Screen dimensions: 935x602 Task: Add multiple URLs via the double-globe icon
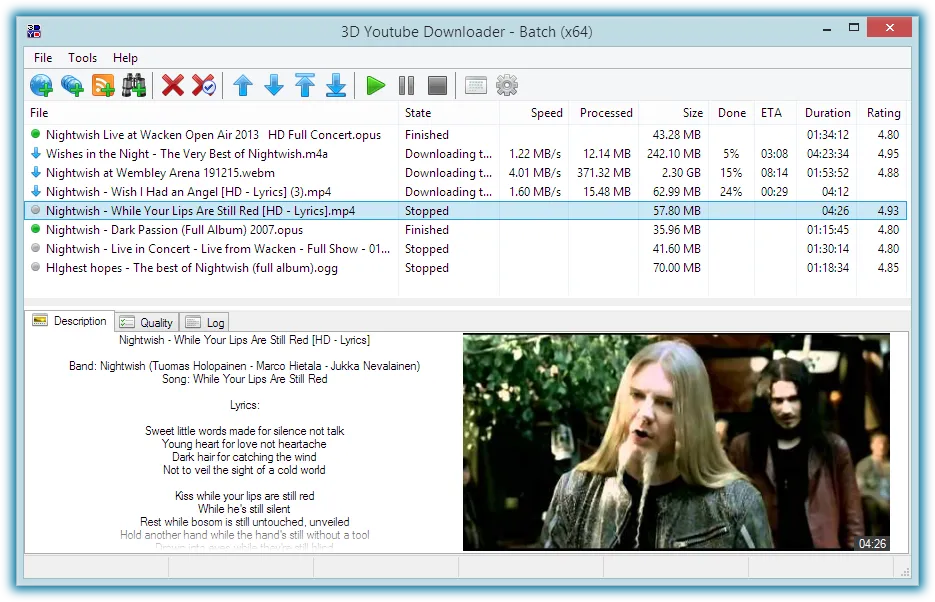click(71, 85)
